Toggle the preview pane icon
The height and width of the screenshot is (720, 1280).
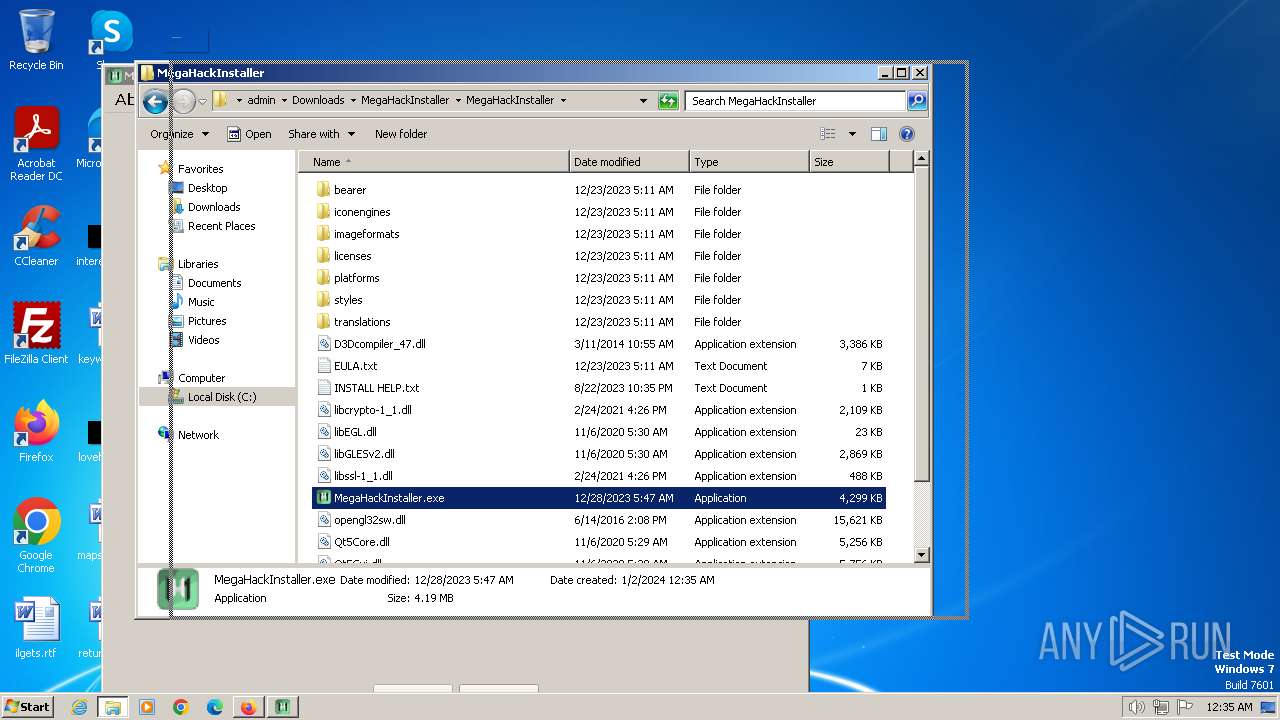click(x=879, y=134)
